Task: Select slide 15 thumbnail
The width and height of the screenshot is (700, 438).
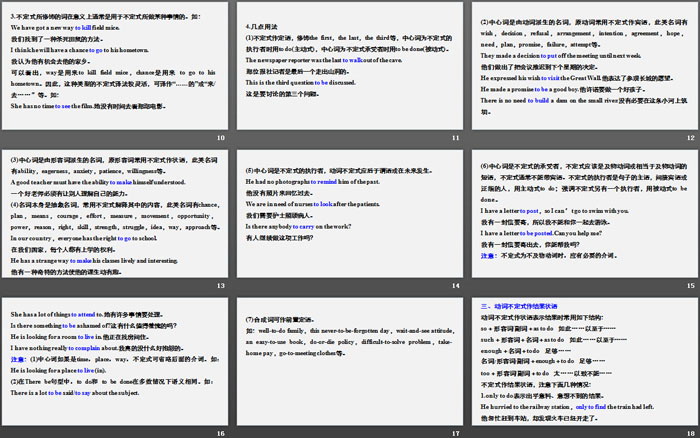Action: [x=585, y=213]
